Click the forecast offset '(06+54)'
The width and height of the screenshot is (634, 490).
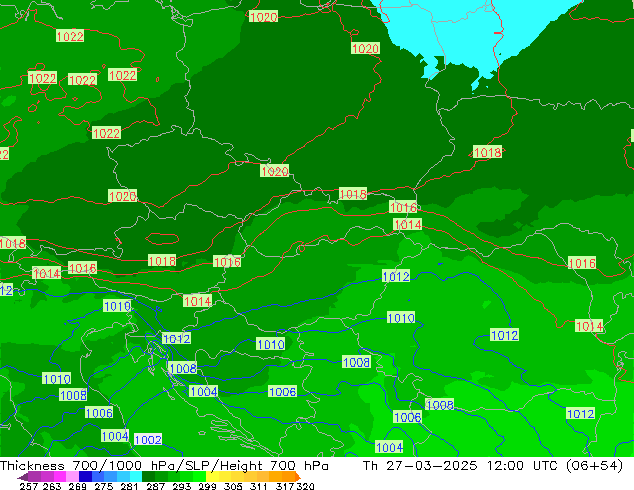click(594, 466)
